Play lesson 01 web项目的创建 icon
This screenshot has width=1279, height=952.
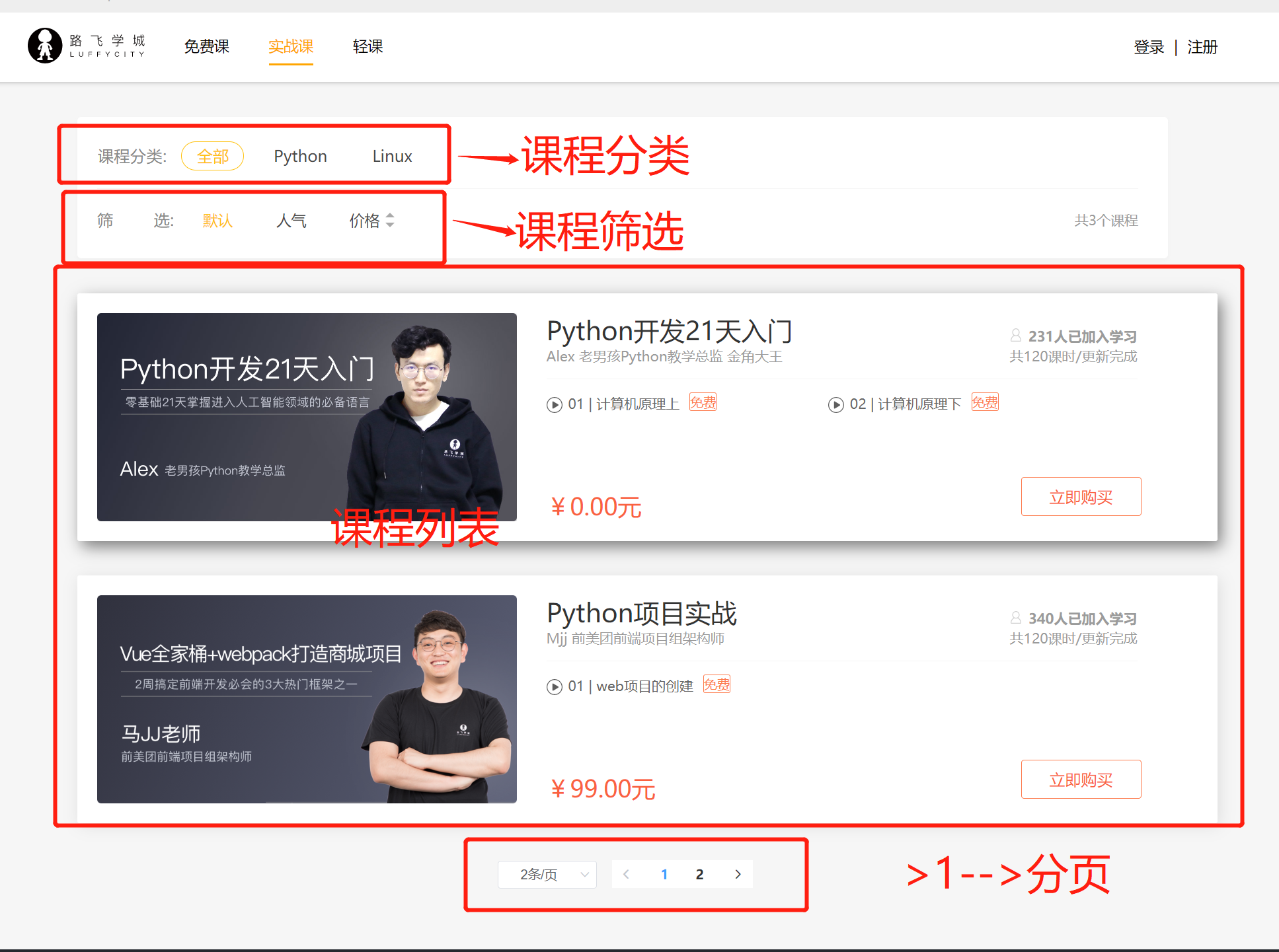[554, 687]
